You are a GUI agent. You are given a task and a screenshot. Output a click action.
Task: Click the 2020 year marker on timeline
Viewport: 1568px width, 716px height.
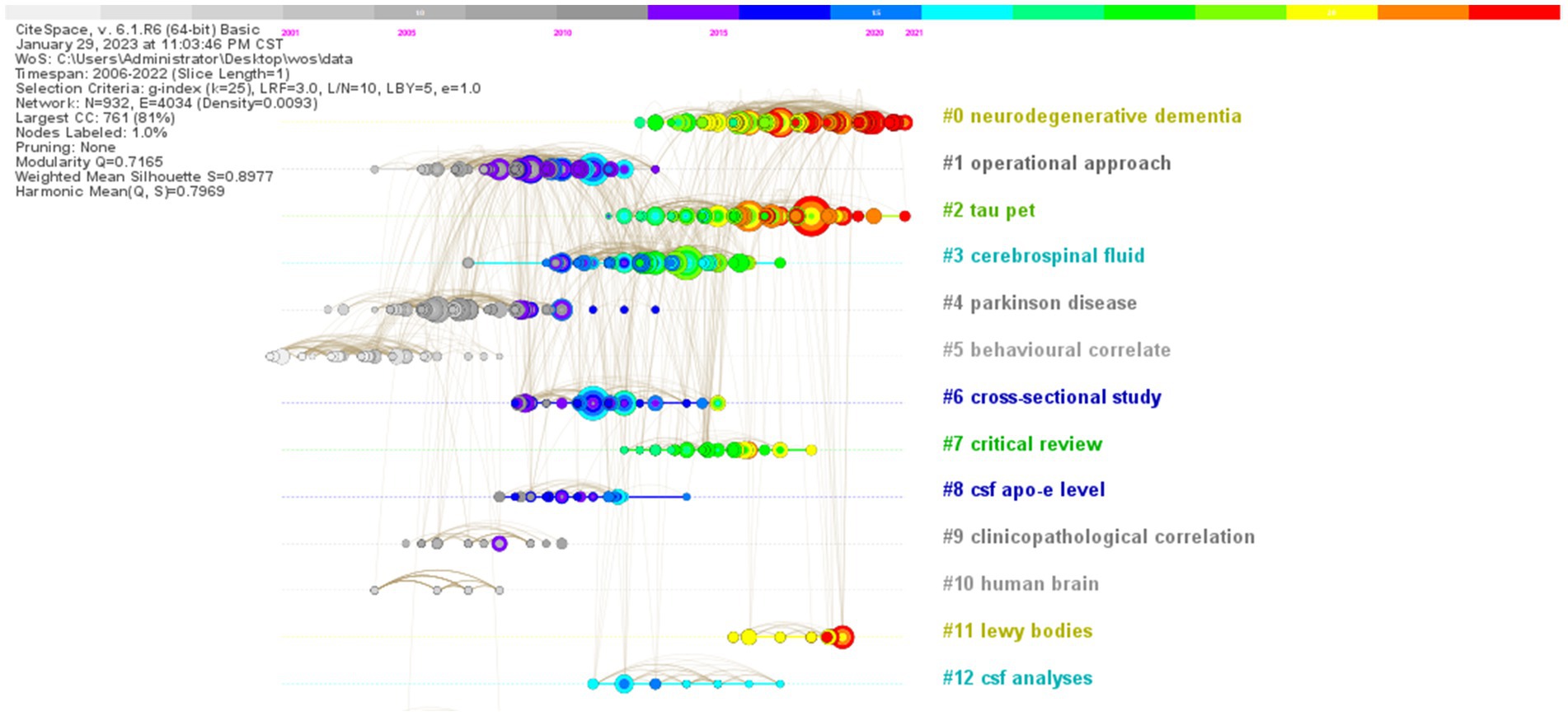[874, 33]
